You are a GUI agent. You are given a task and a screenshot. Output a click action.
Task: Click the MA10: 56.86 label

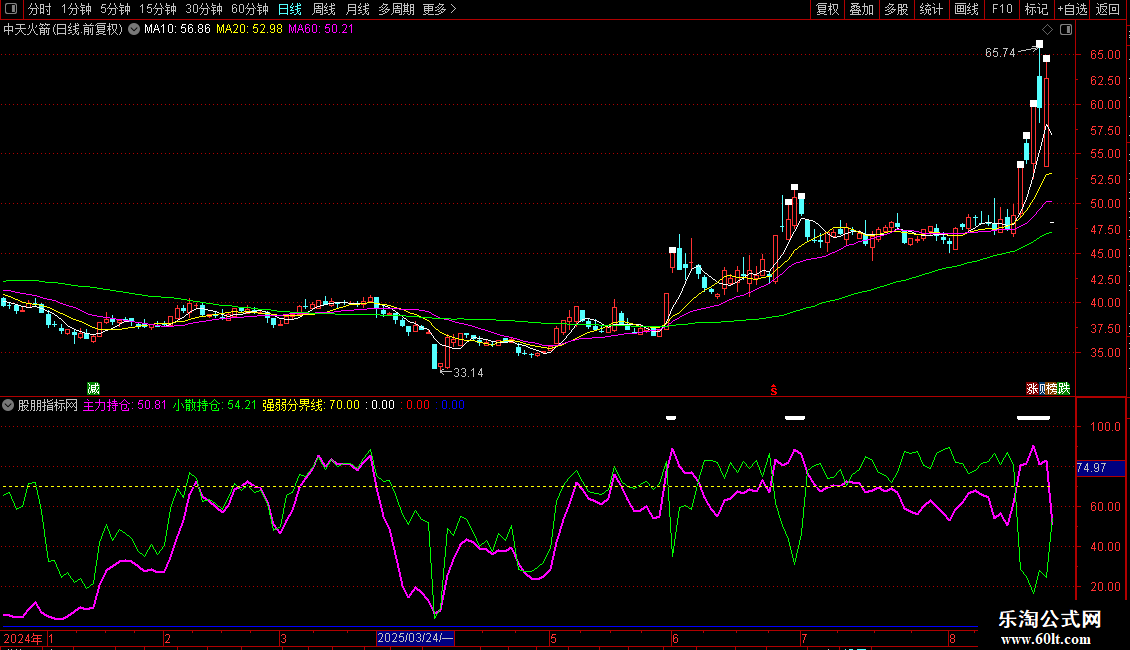pyautogui.click(x=177, y=30)
